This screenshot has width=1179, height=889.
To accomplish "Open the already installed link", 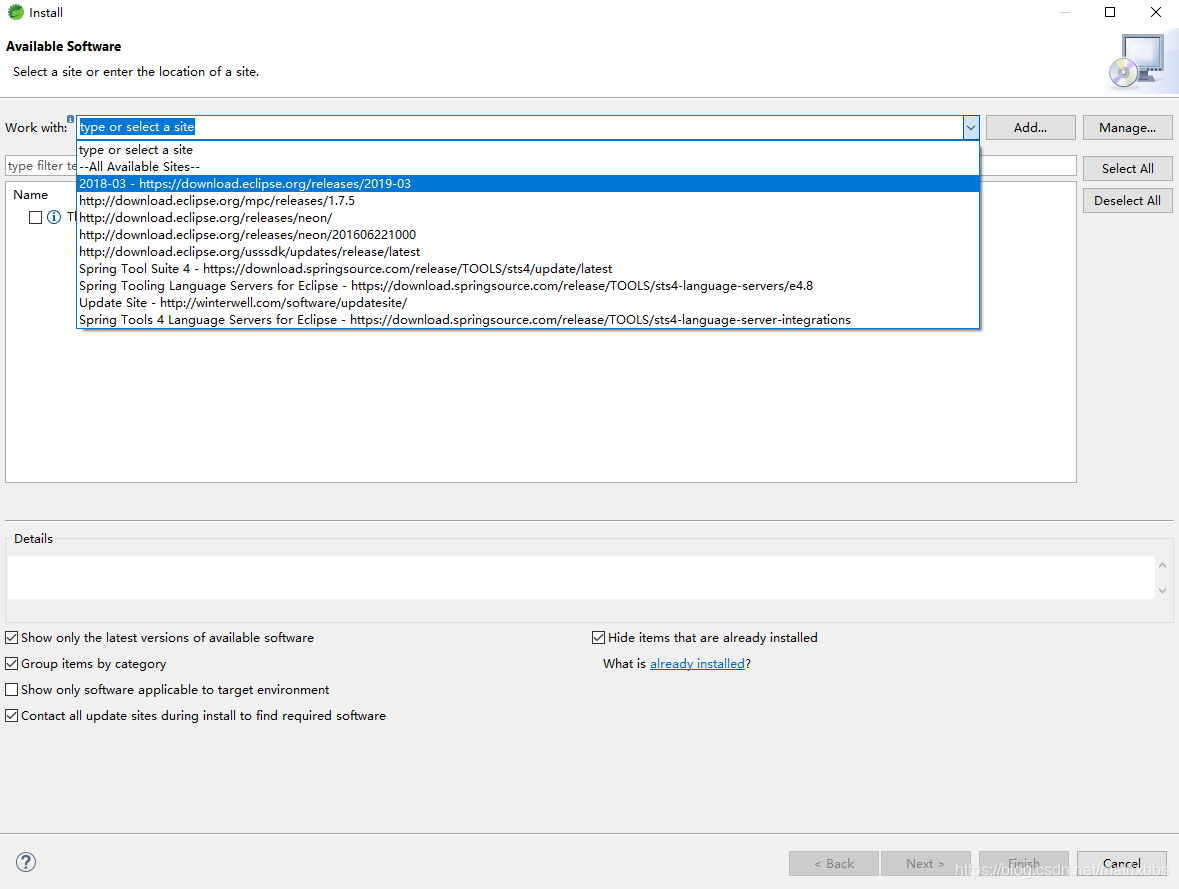I will tap(697, 663).
